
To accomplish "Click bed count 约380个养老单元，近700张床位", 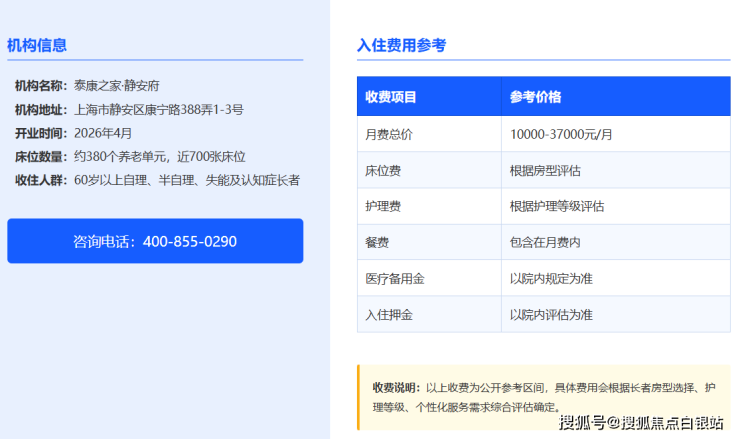I will pyautogui.click(x=160, y=157).
